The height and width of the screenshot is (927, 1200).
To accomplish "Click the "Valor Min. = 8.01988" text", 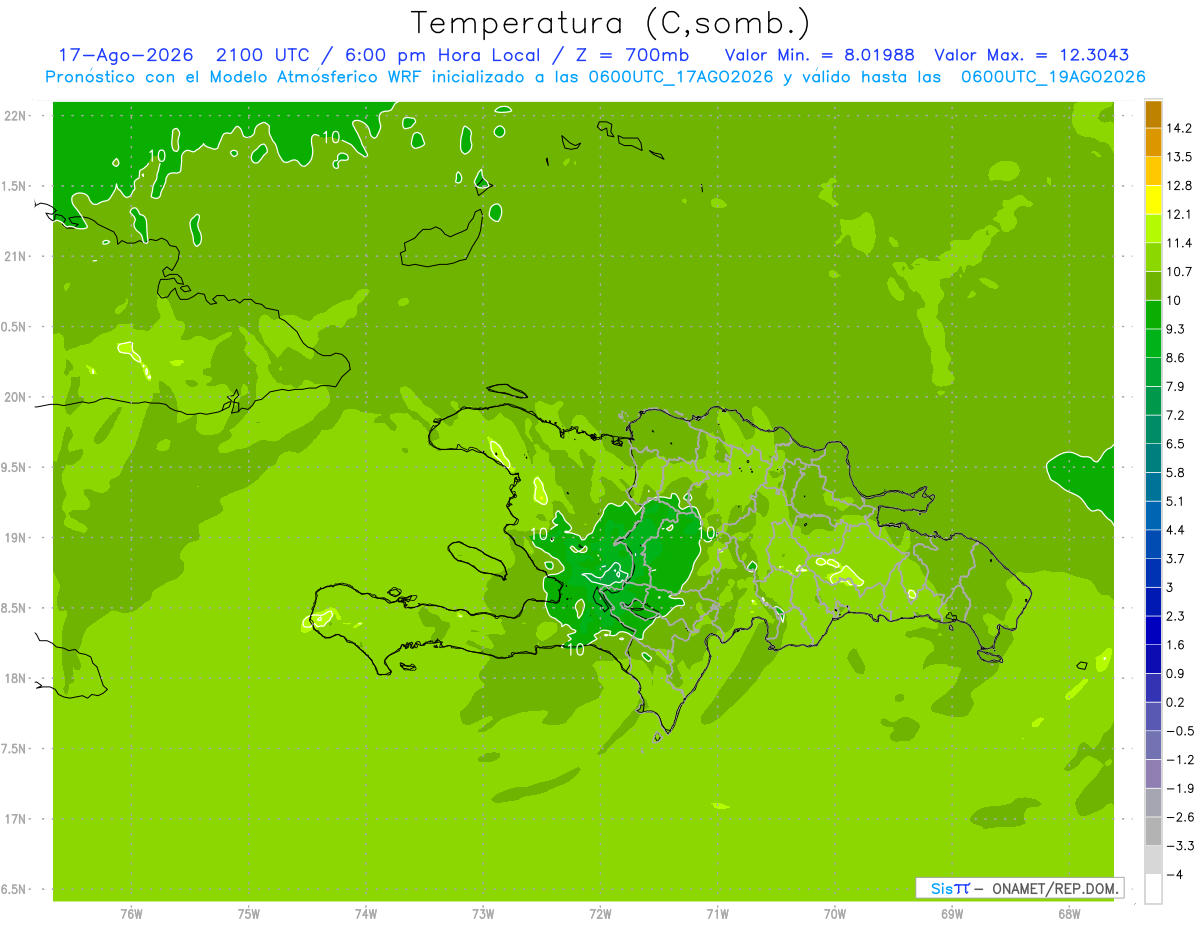I will (x=819, y=55).
